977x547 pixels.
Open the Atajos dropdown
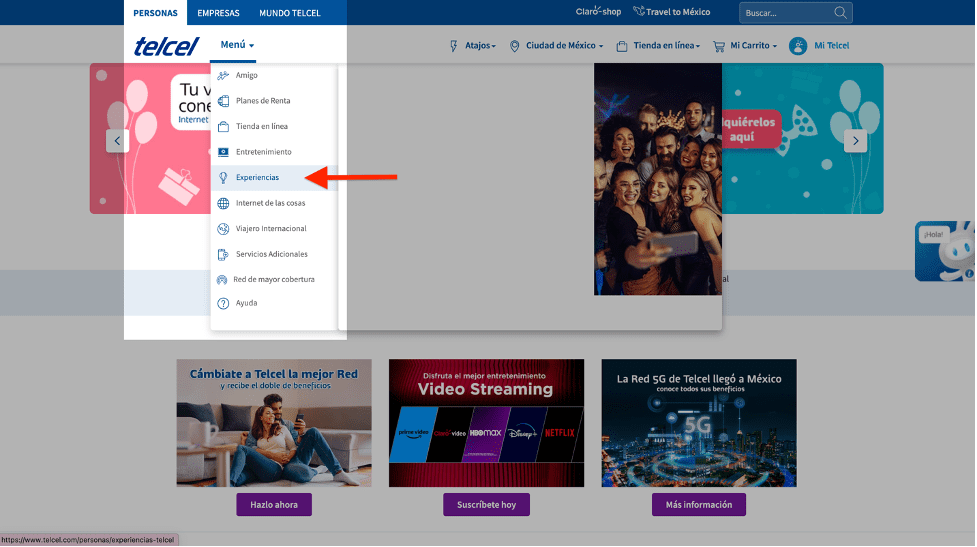click(x=473, y=46)
